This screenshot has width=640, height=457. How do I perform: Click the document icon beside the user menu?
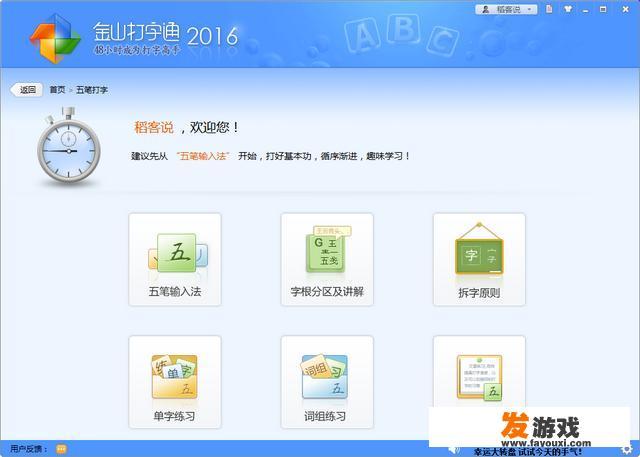549,9
